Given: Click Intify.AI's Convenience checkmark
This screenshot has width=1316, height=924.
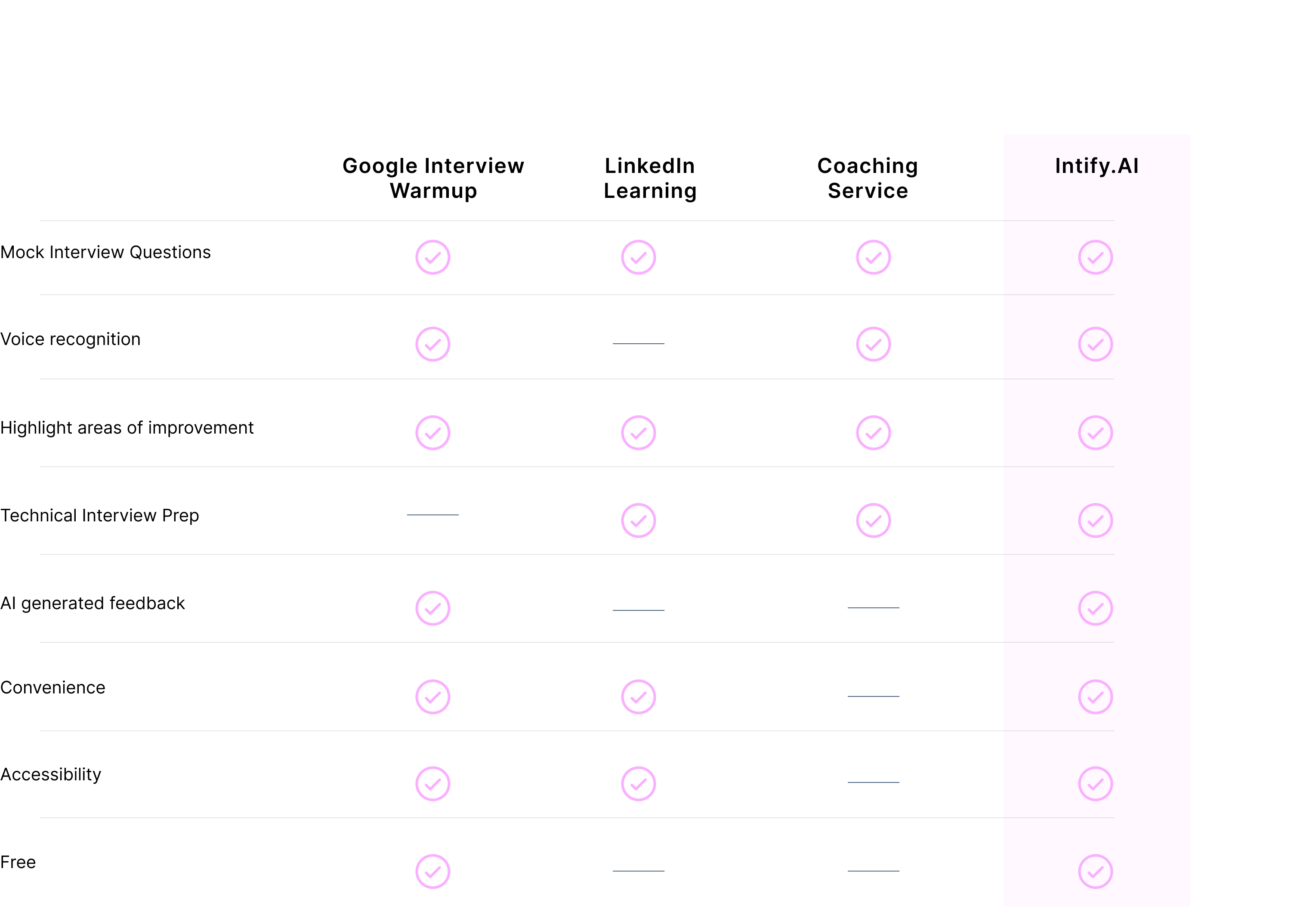Looking at the screenshot, I should click(x=1095, y=696).
